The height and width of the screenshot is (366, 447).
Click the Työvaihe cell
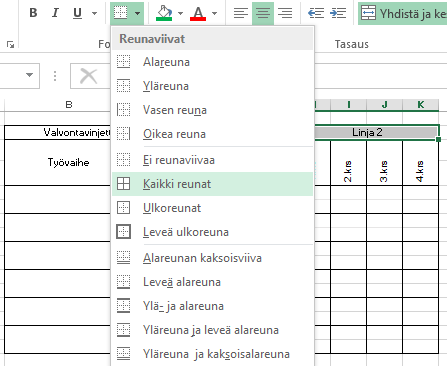pos(57,163)
